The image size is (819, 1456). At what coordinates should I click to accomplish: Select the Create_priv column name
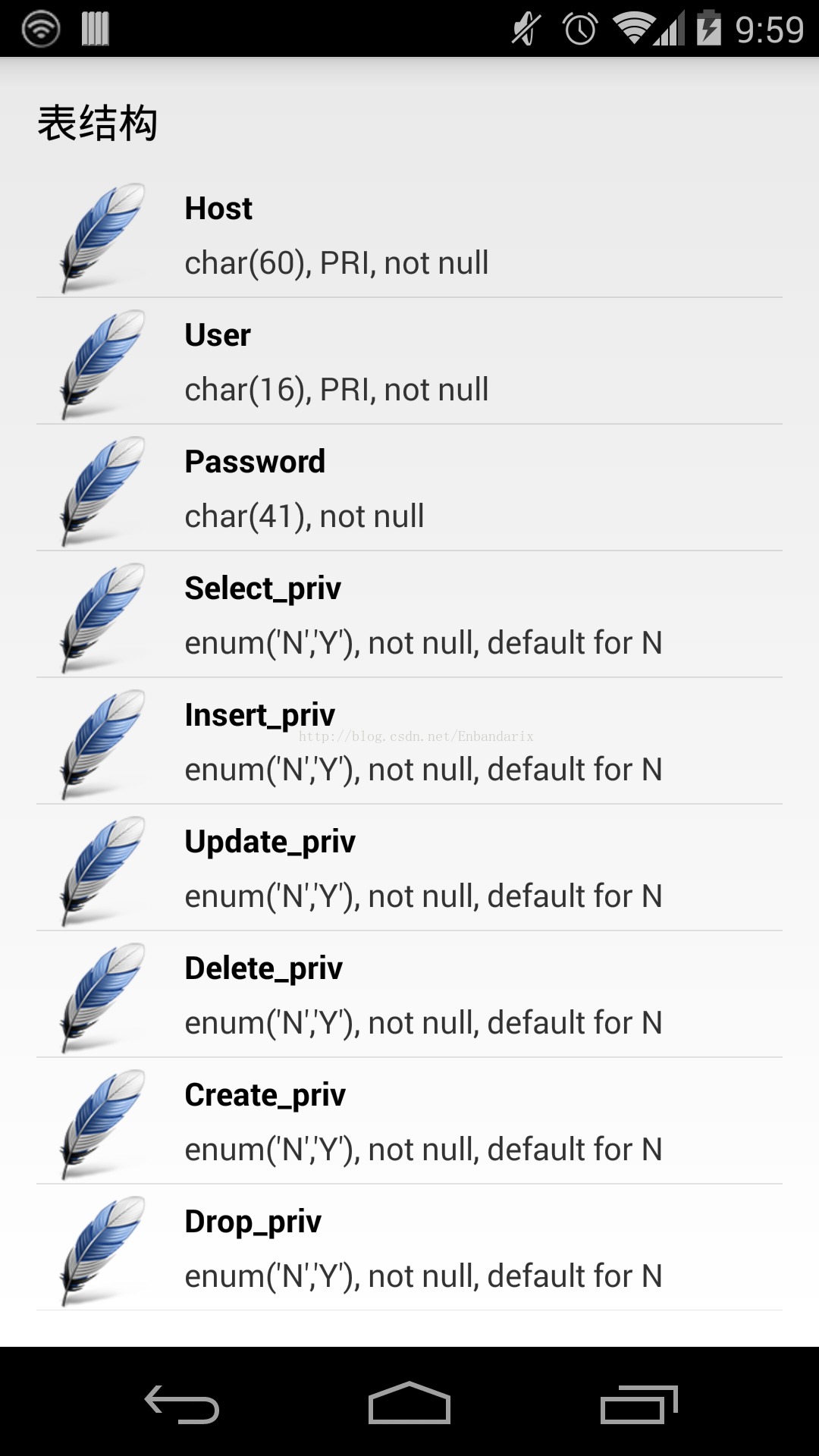265,1095
